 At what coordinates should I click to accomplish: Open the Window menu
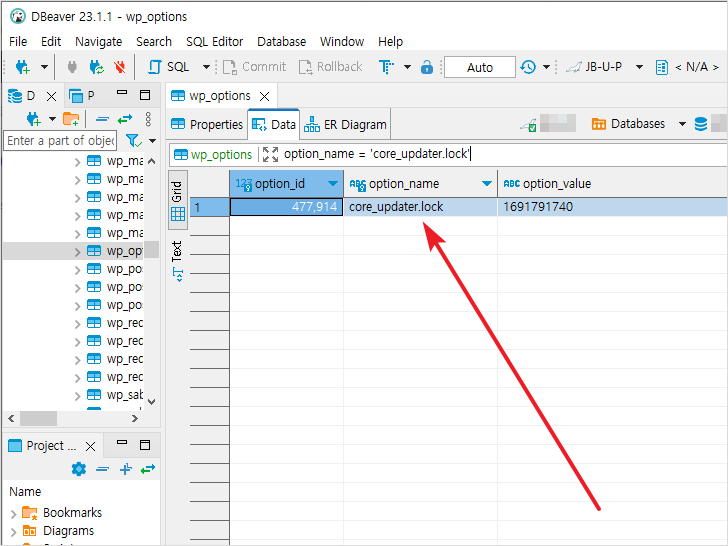tap(342, 42)
